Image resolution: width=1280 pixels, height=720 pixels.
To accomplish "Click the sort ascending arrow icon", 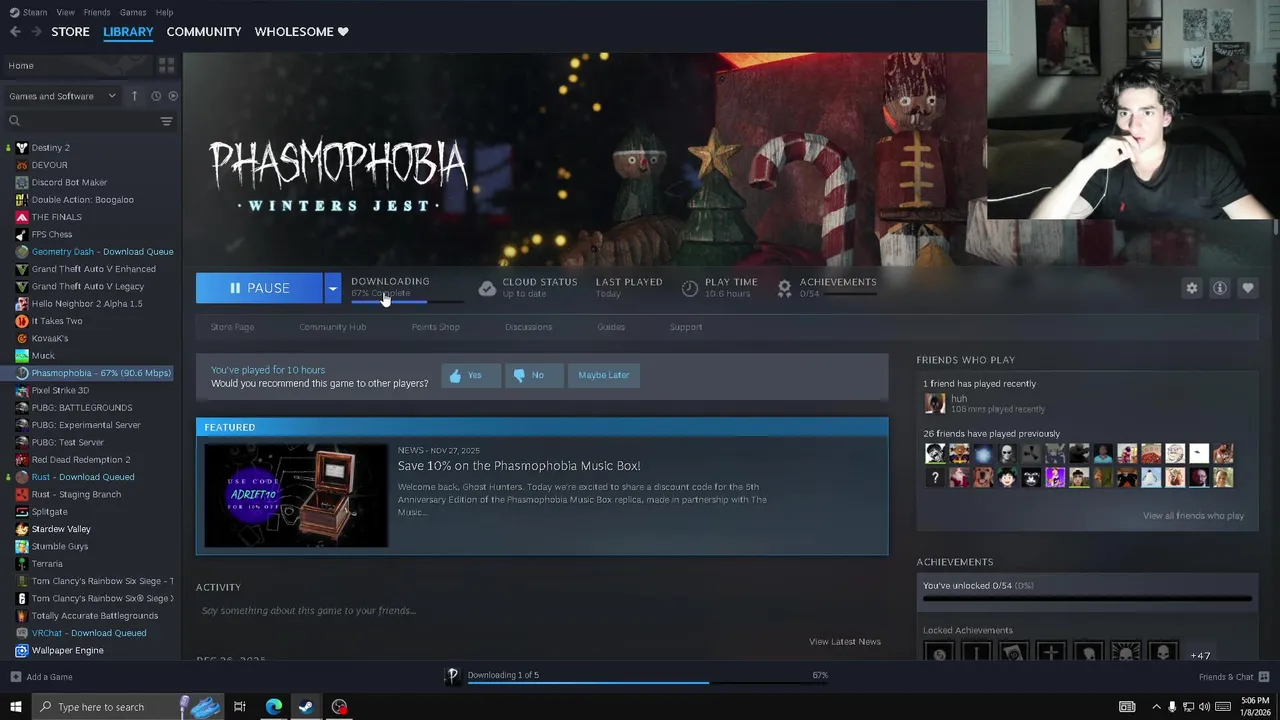I will tap(135, 96).
